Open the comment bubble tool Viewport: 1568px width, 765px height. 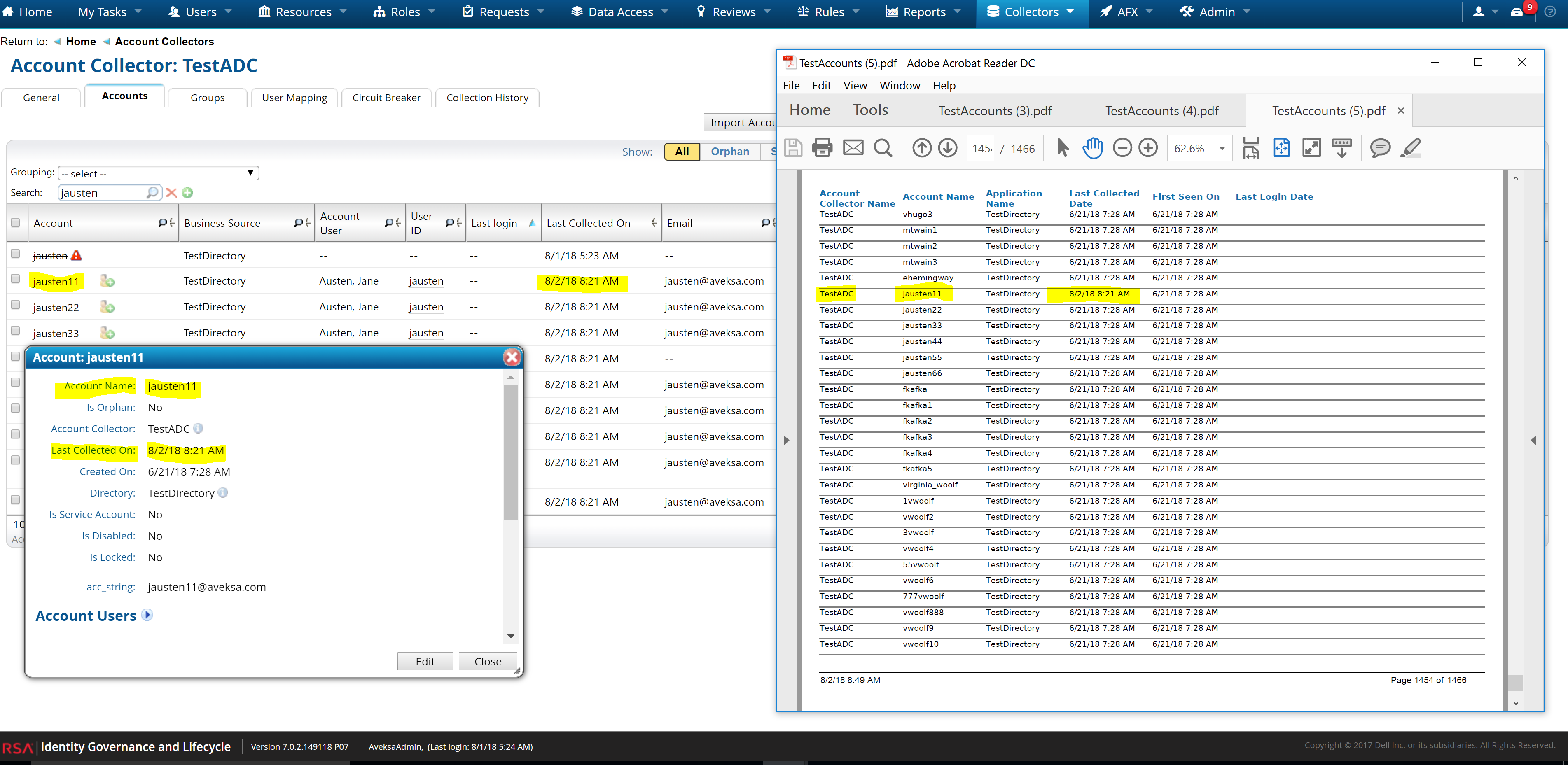point(1380,148)
